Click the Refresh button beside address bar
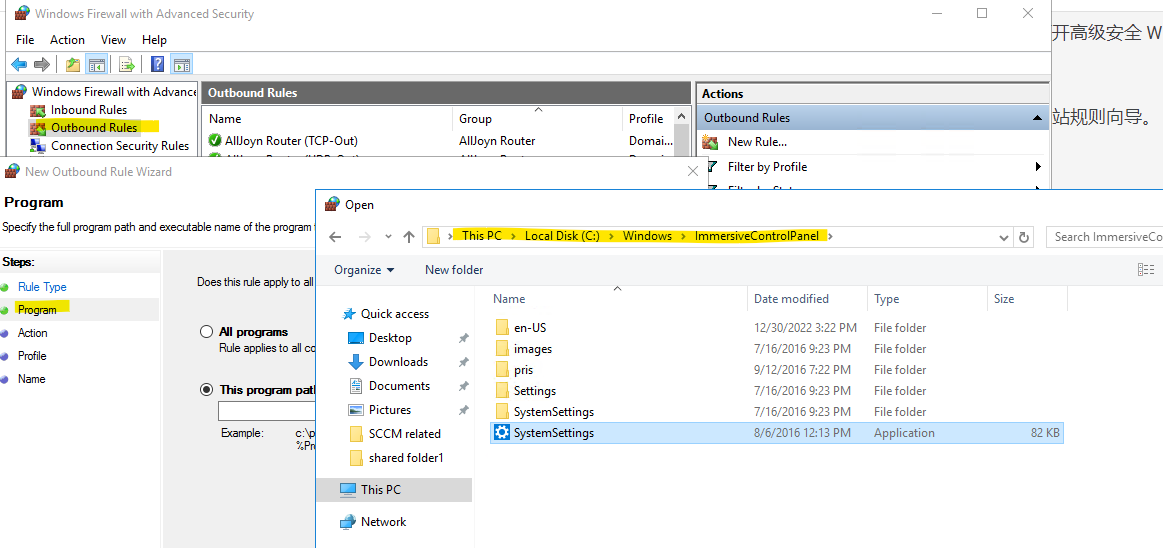Screen dimensions: 1163x548 coord(1024,237)
